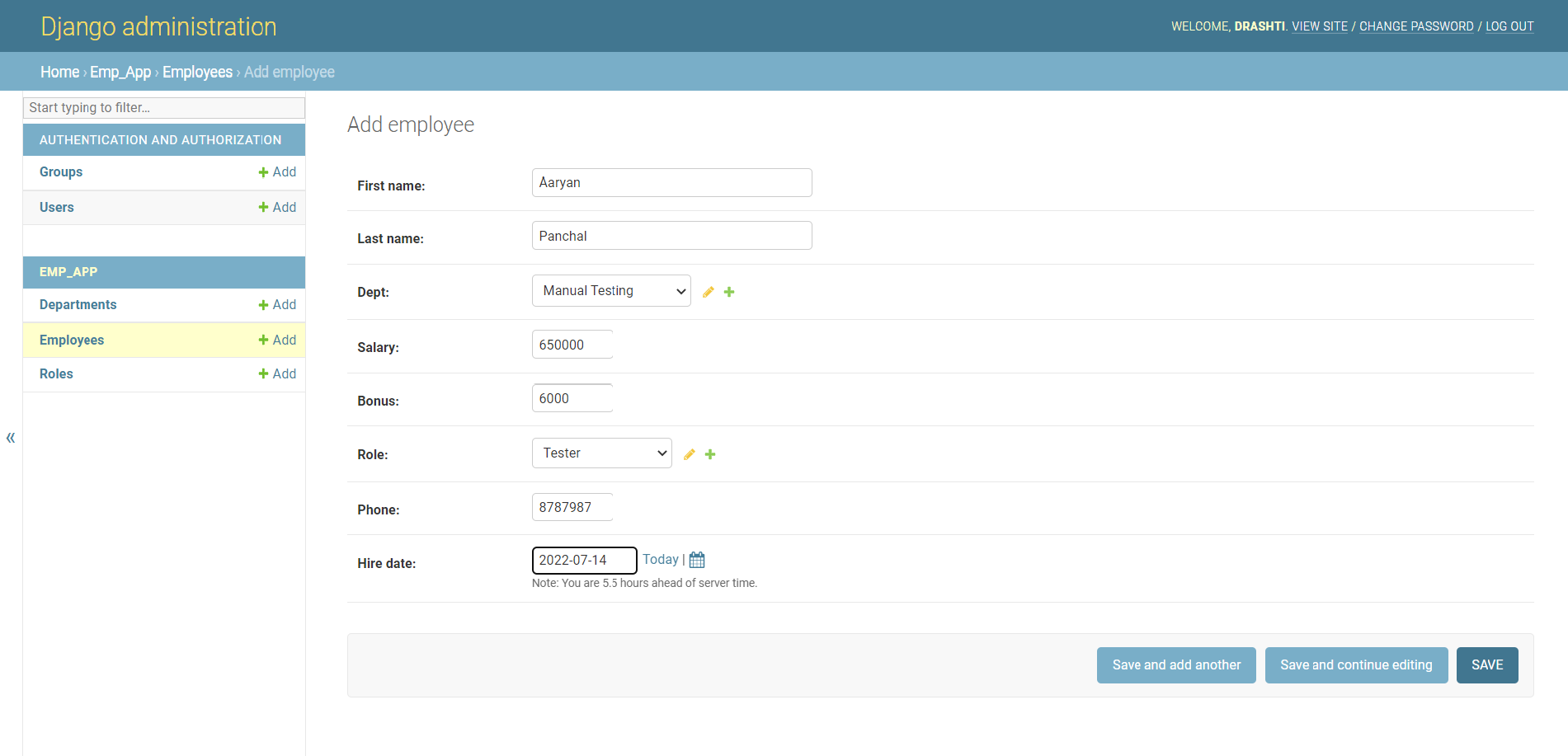
Task: Add a new Employee from sidebar
Action: pyautogui.click(x=277, y=340)
